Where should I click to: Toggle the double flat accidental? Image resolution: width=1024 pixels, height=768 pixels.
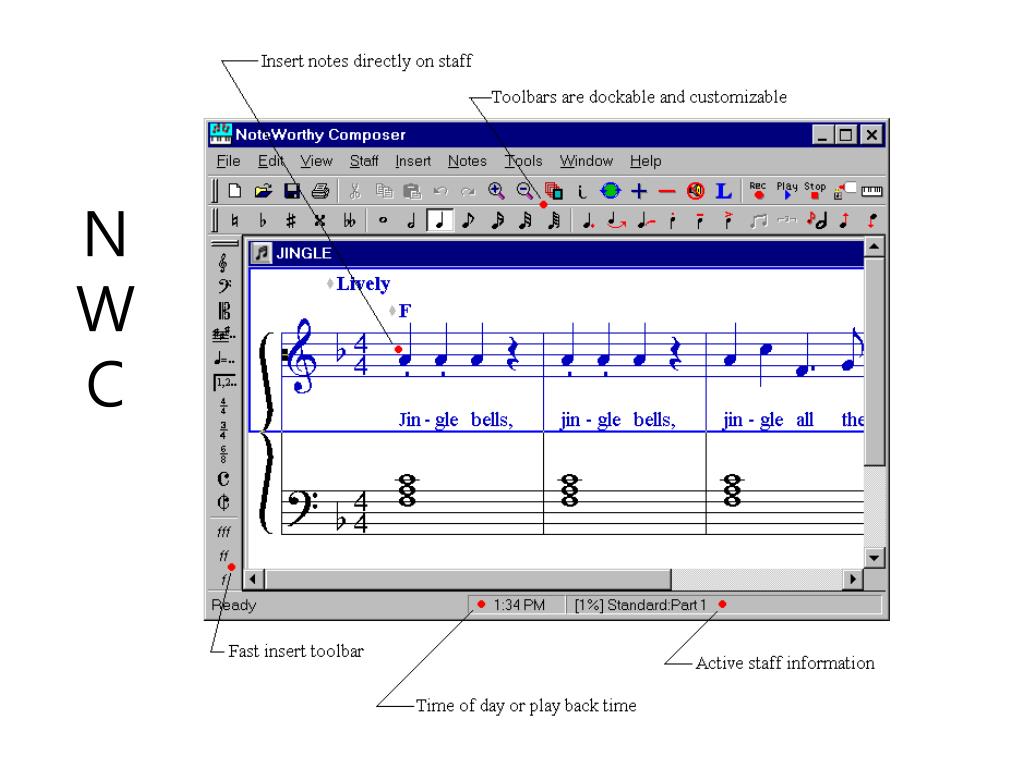coord(349,221)
